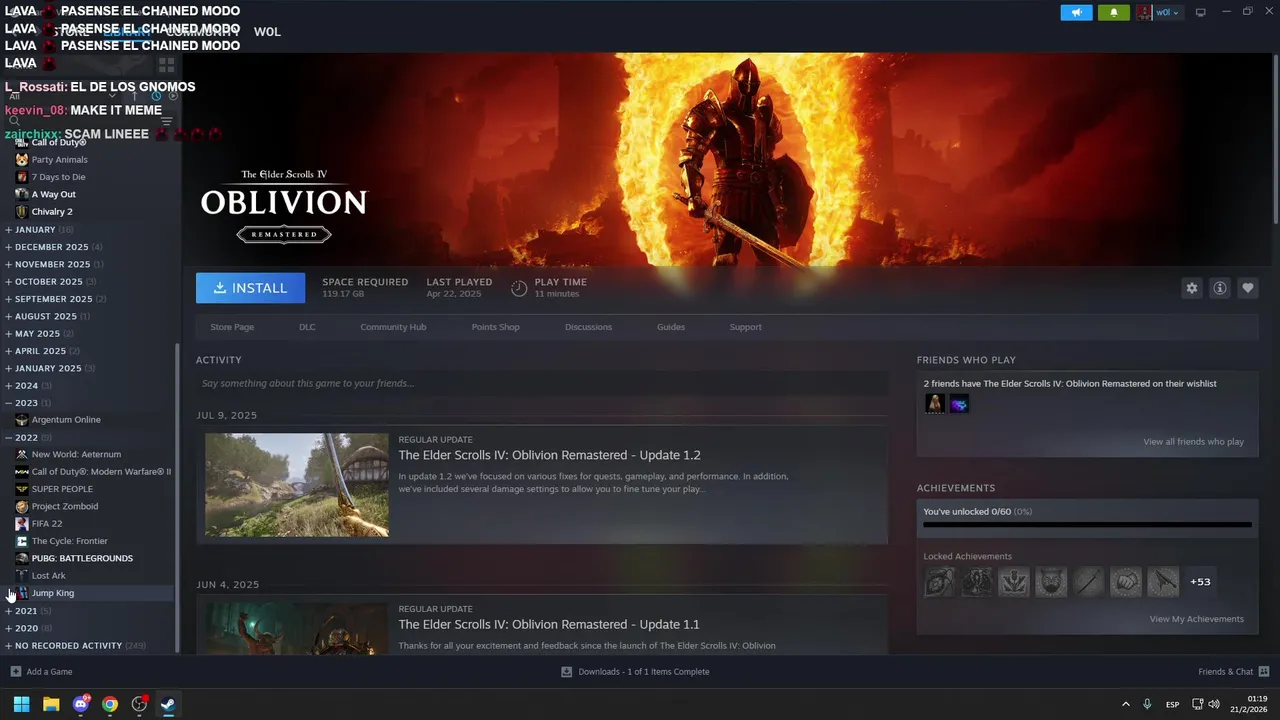Select the SUPER PEOPLE game icon
1280x720 pixels.
click(x=22, y=489)
